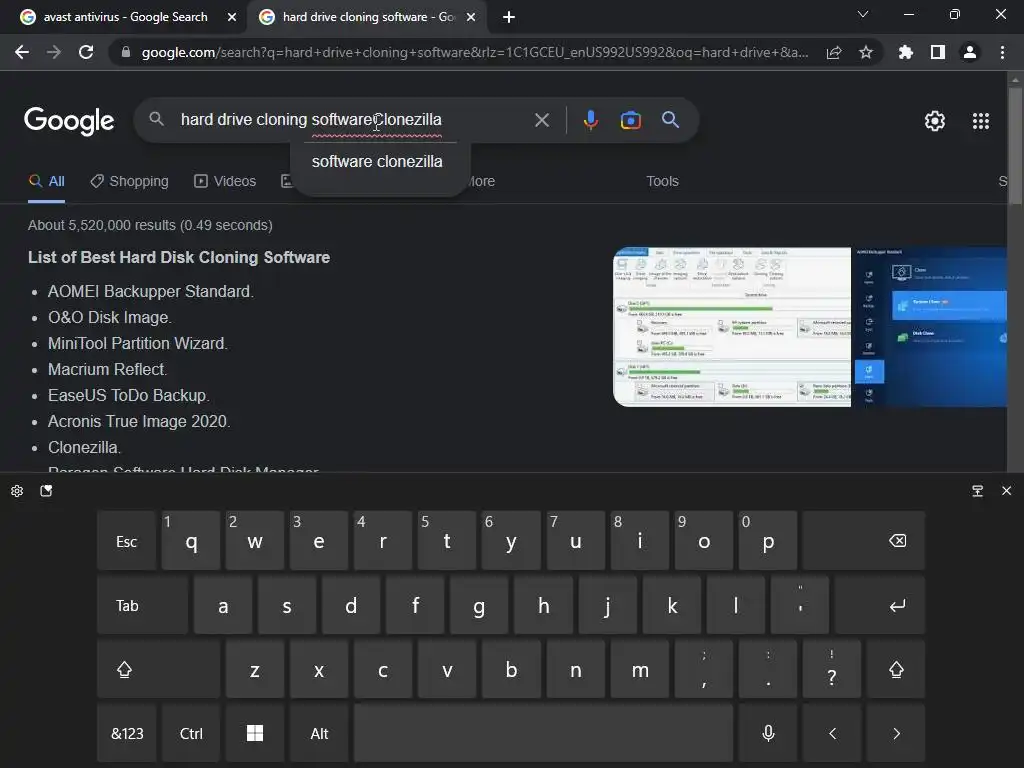Click 'Macrium Reflect.' list item
The height and width of the screenshot is (768, 1024).
(x=108, y=370)
